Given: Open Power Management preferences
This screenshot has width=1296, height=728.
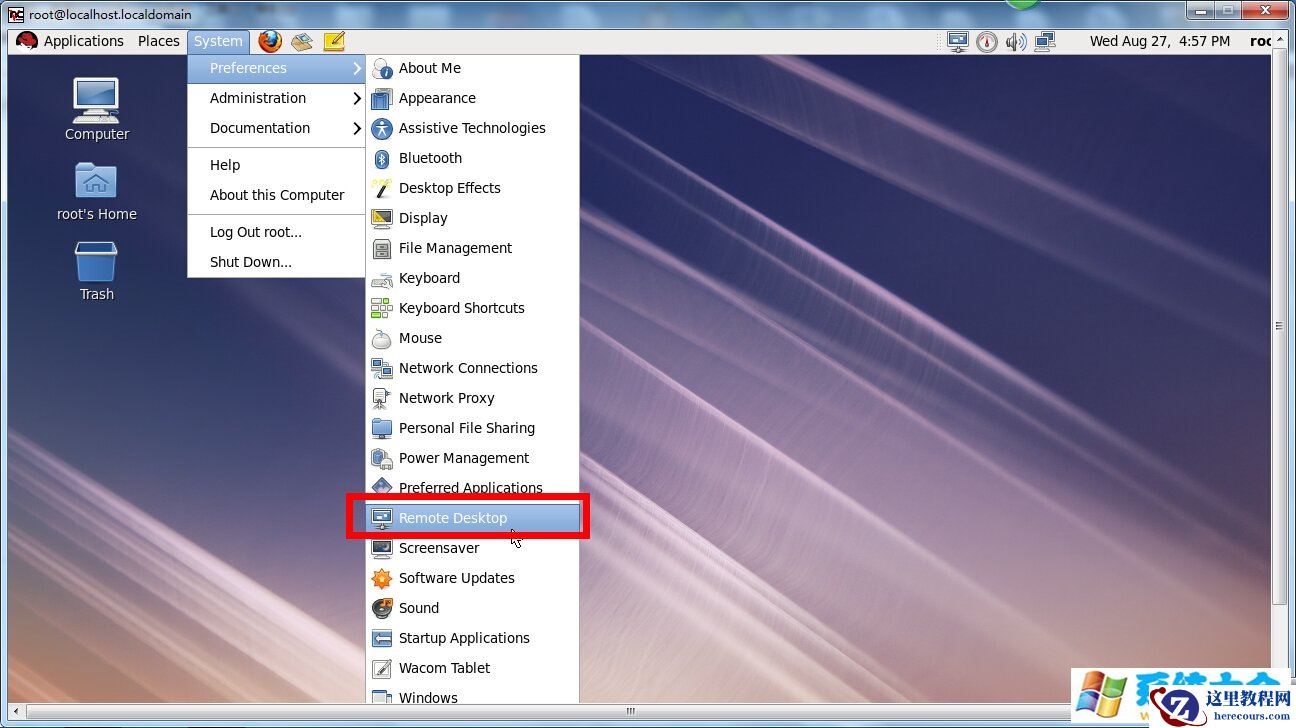Looking at the screenshot, I should click(x=473, y=458).
